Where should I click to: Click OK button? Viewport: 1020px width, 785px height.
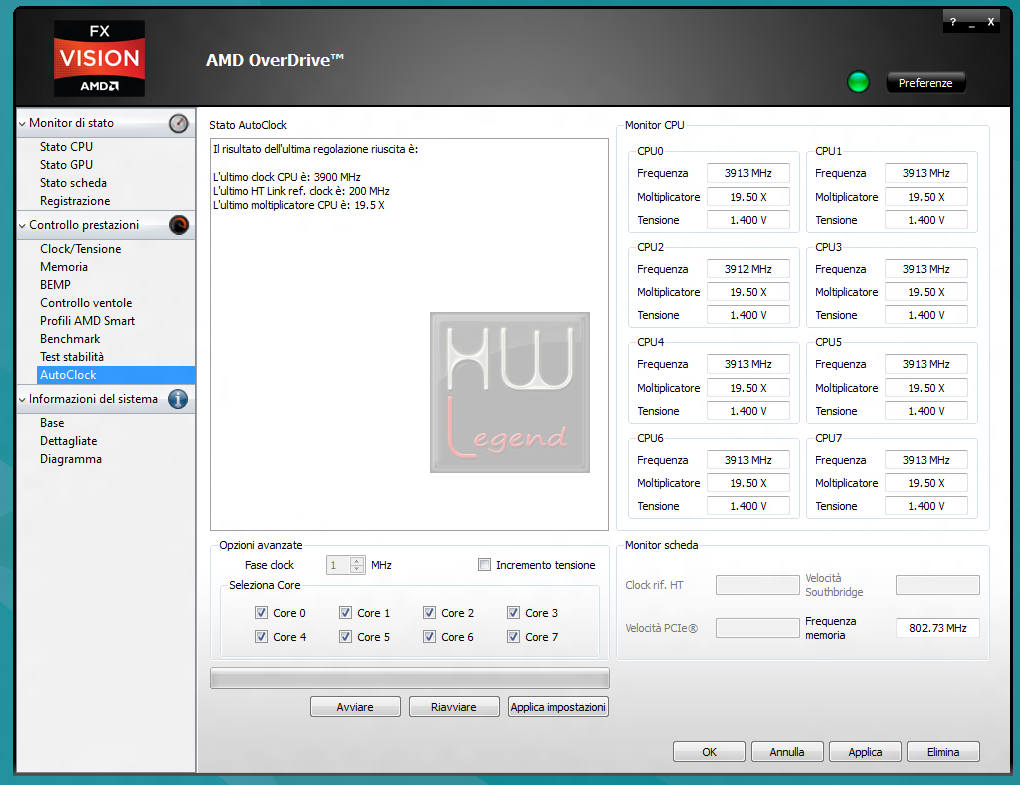pyautogui.click(x=709, y=752)
